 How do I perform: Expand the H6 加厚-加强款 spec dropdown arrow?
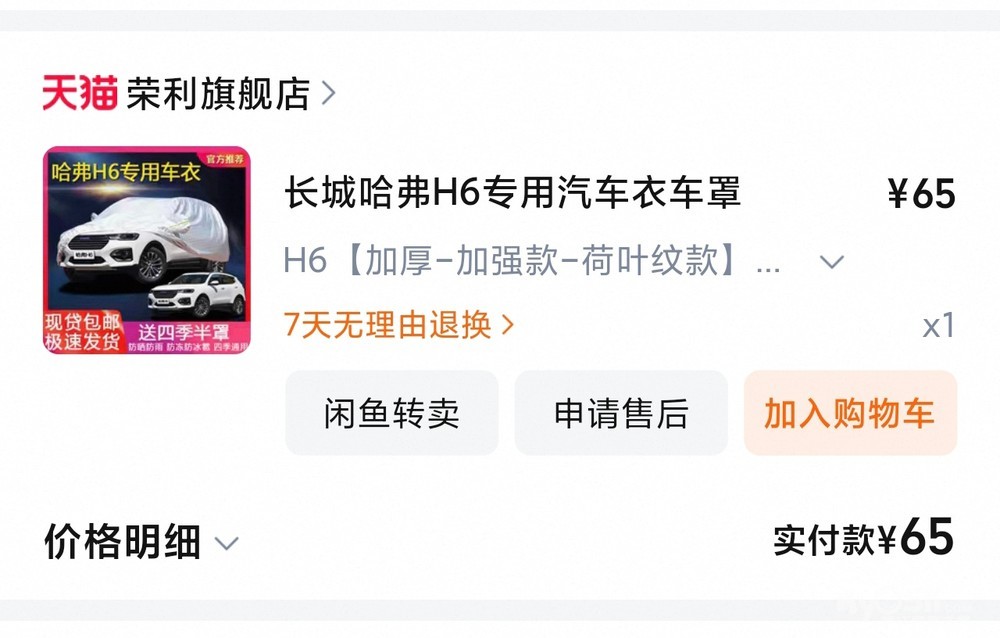[832, 262]
